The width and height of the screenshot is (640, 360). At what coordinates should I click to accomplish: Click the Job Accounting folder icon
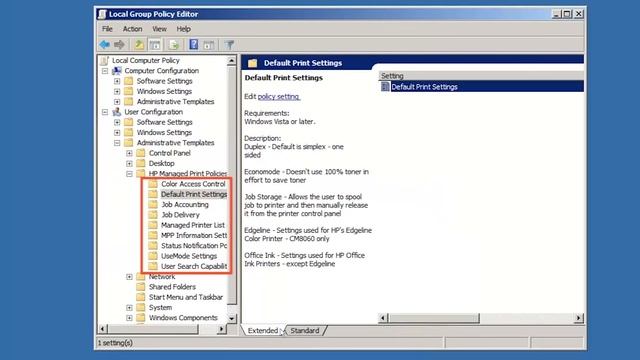click(x=153, y=204)
